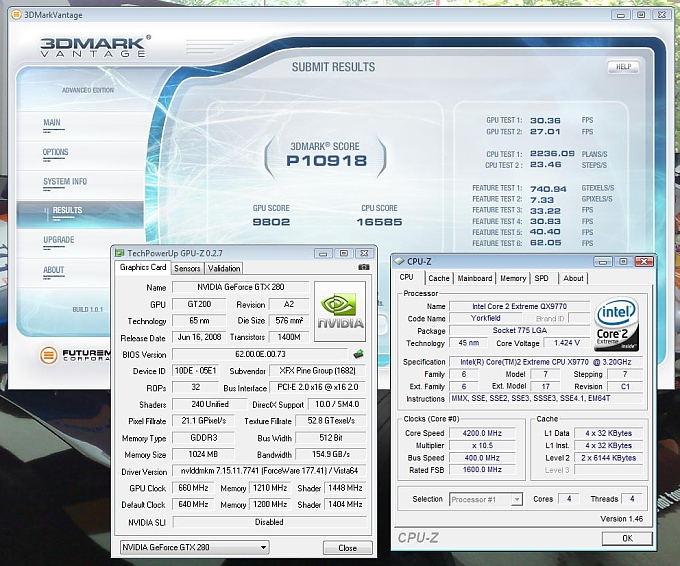Viewport: 680px width, 566px height.
Task: Click the Level 2 cache 2 x 6144 KBytes
Action: [x=608, y=458]
